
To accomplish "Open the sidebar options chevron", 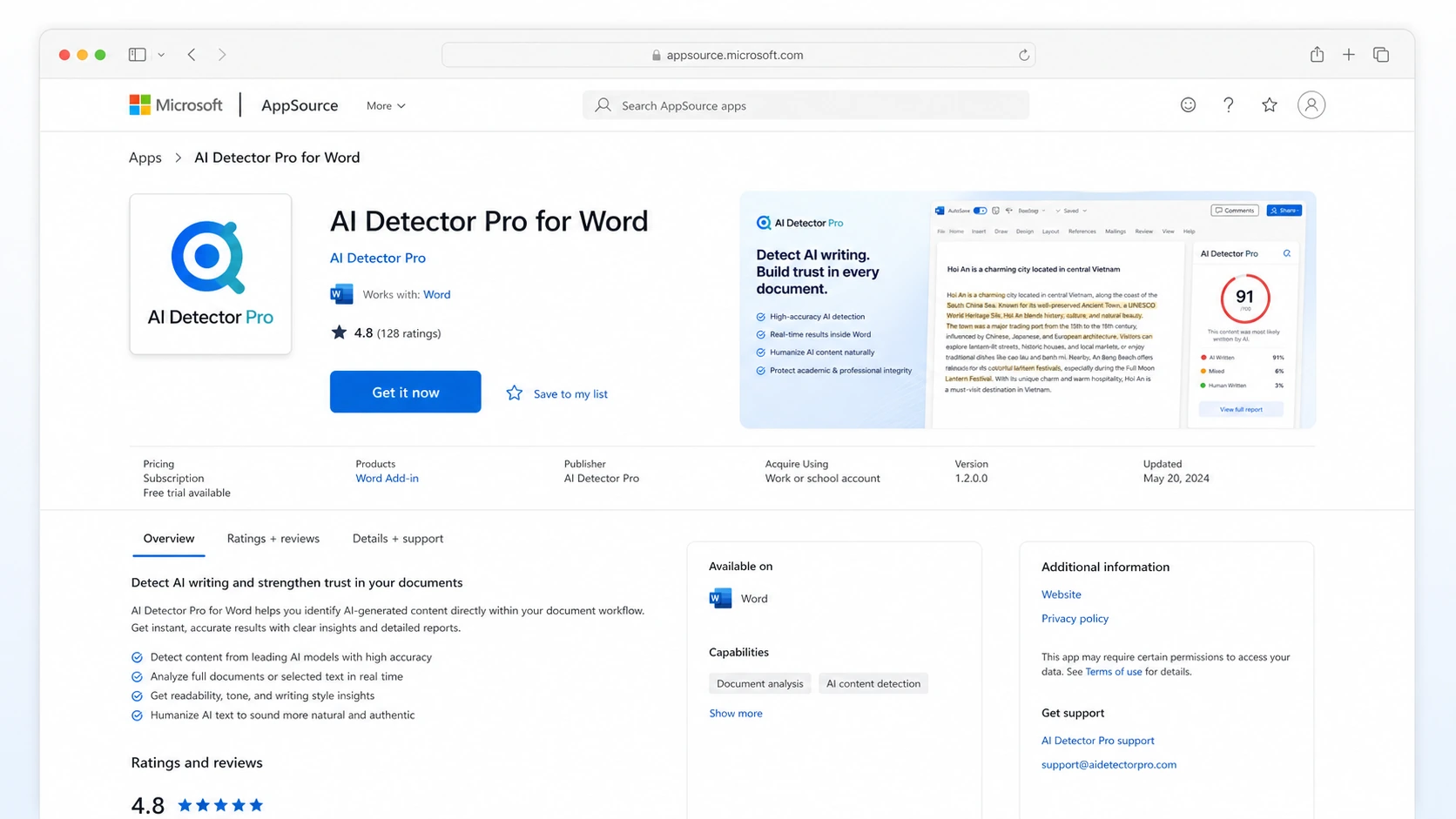I will 161,54.
